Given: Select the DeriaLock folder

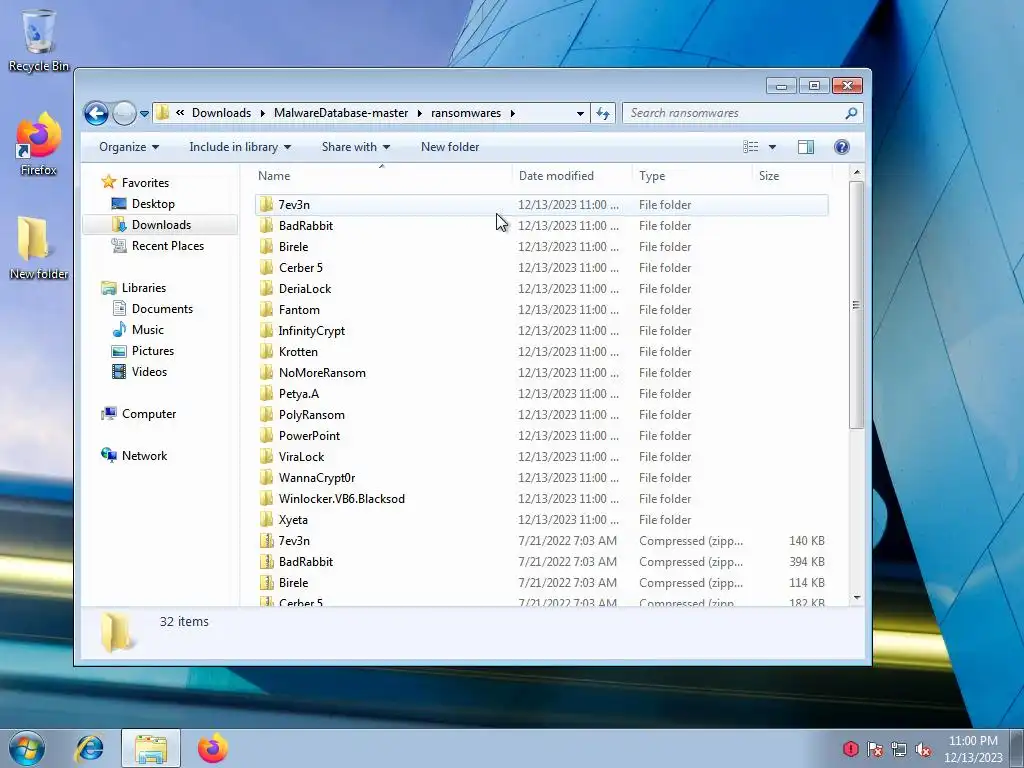Looking at the screenshot, I should [541, 289].
